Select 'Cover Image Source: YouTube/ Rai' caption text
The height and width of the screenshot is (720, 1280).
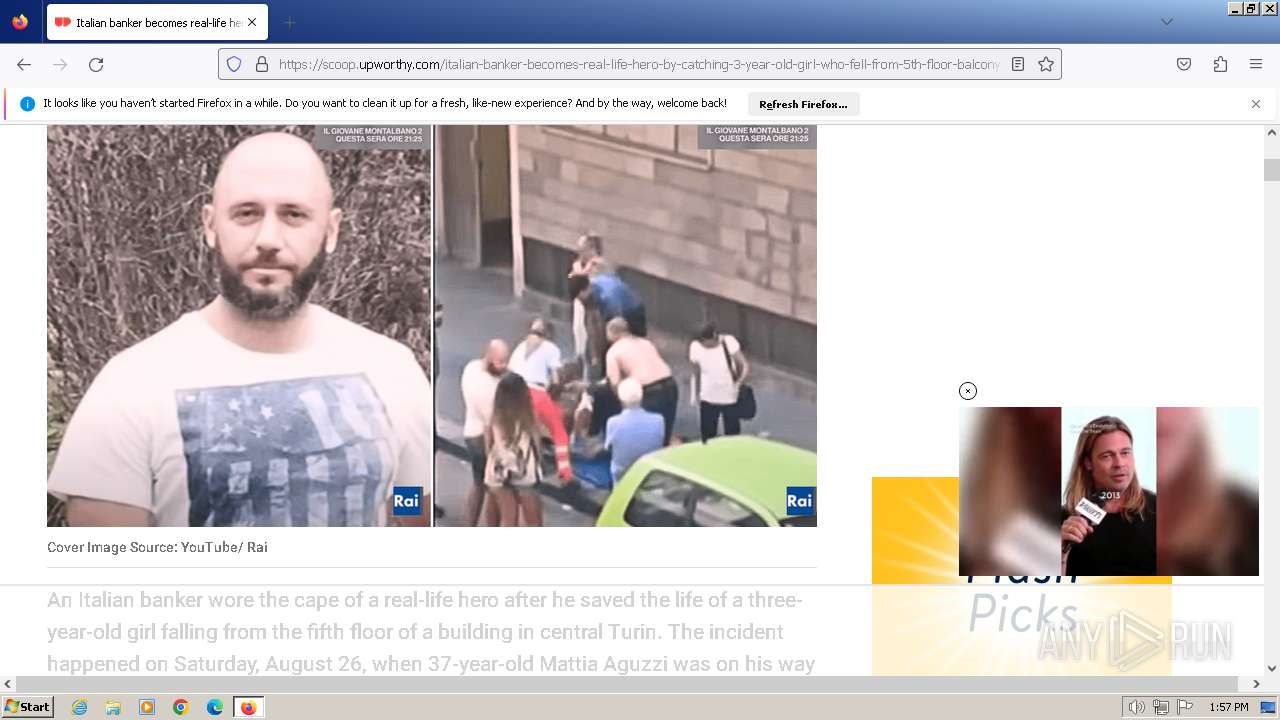[x=157, y=547]
